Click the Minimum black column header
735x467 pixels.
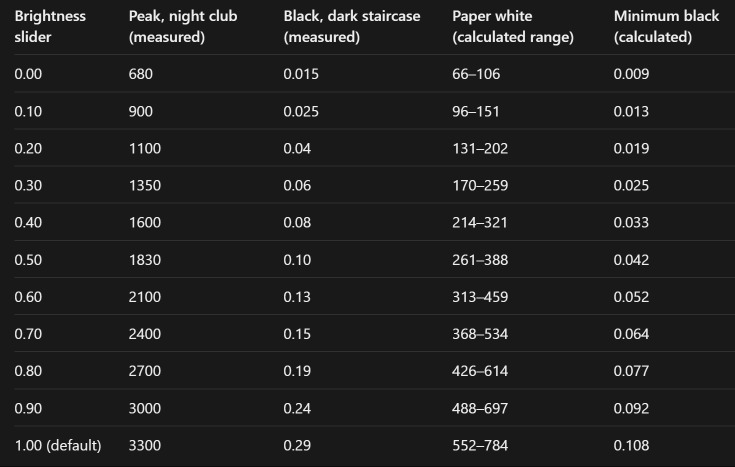point(666,26)
